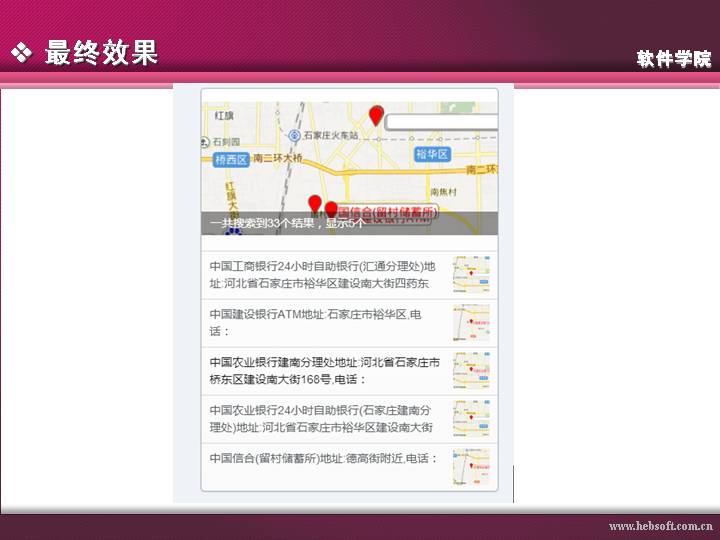This screenshot has width=720, height=540.
Task: Open the 中国建设银行ATM result
Action: tap(323, 323)
